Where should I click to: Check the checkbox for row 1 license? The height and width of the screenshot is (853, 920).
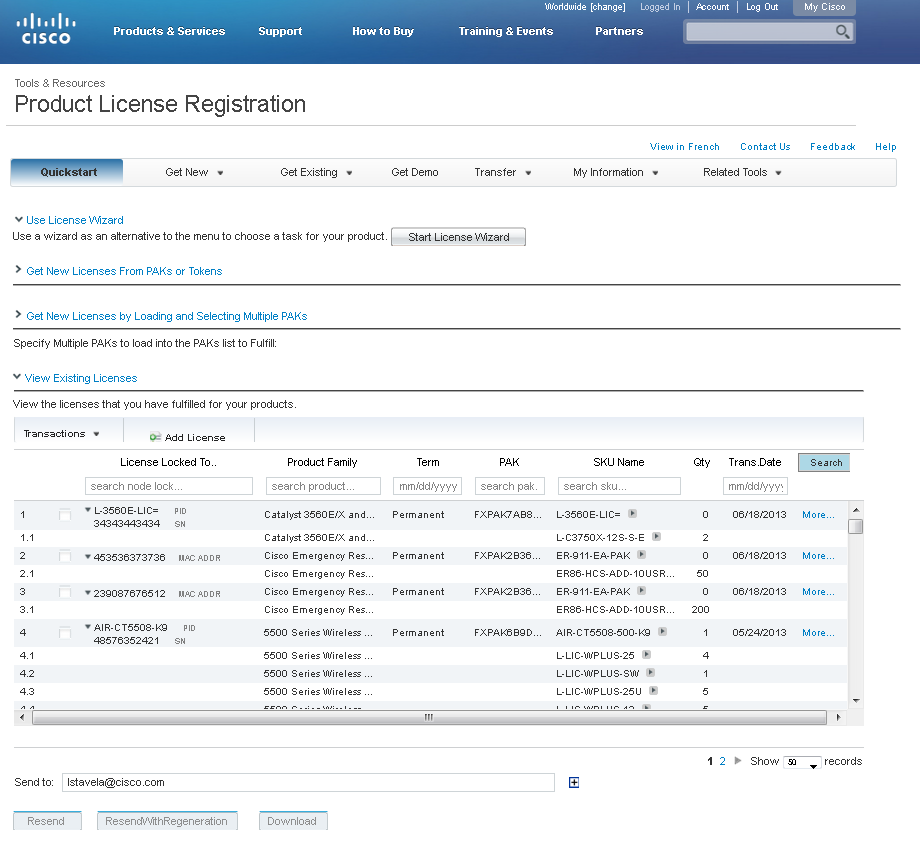(x=65, y=514)
